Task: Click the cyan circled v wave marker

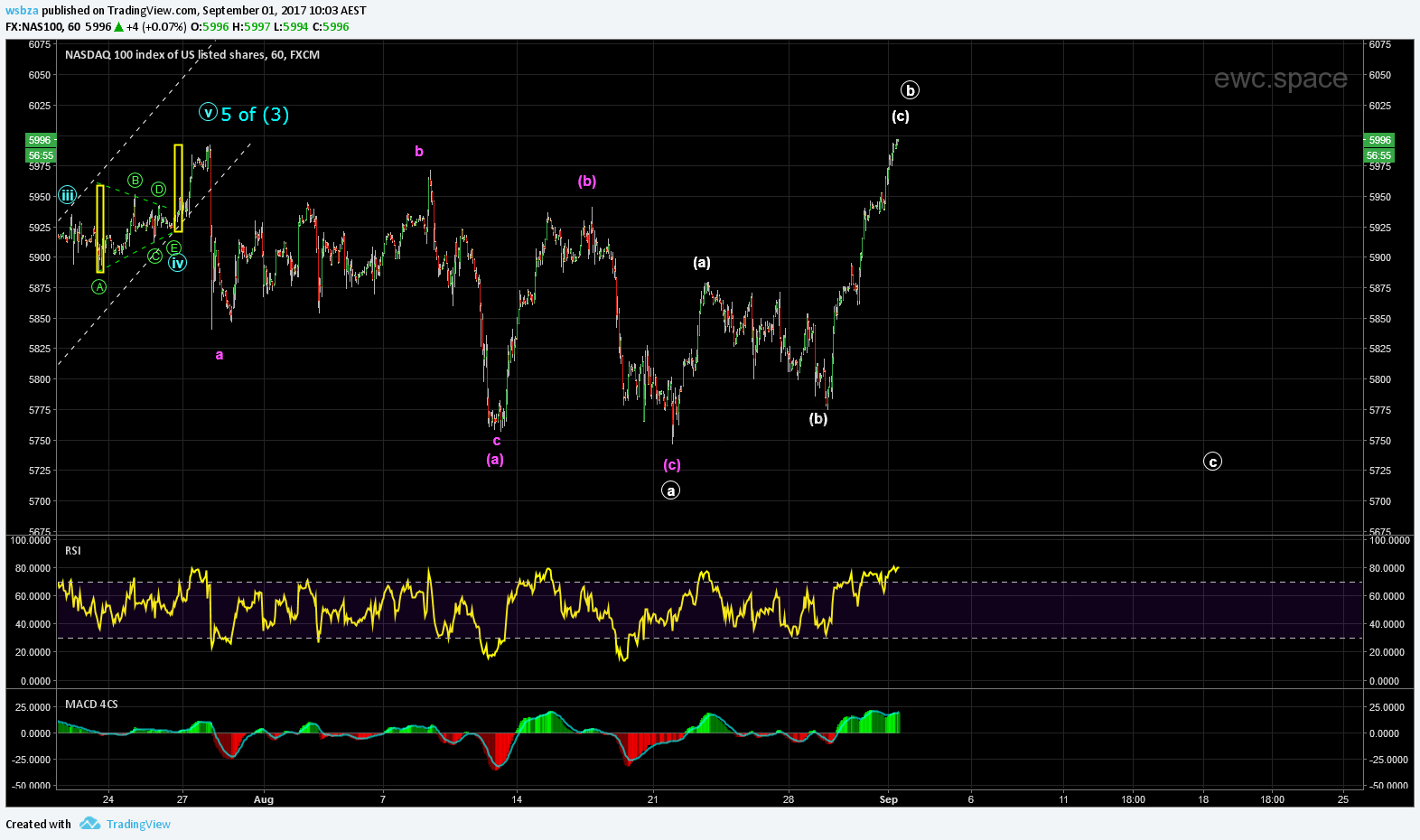Action: tap(209, 113)
